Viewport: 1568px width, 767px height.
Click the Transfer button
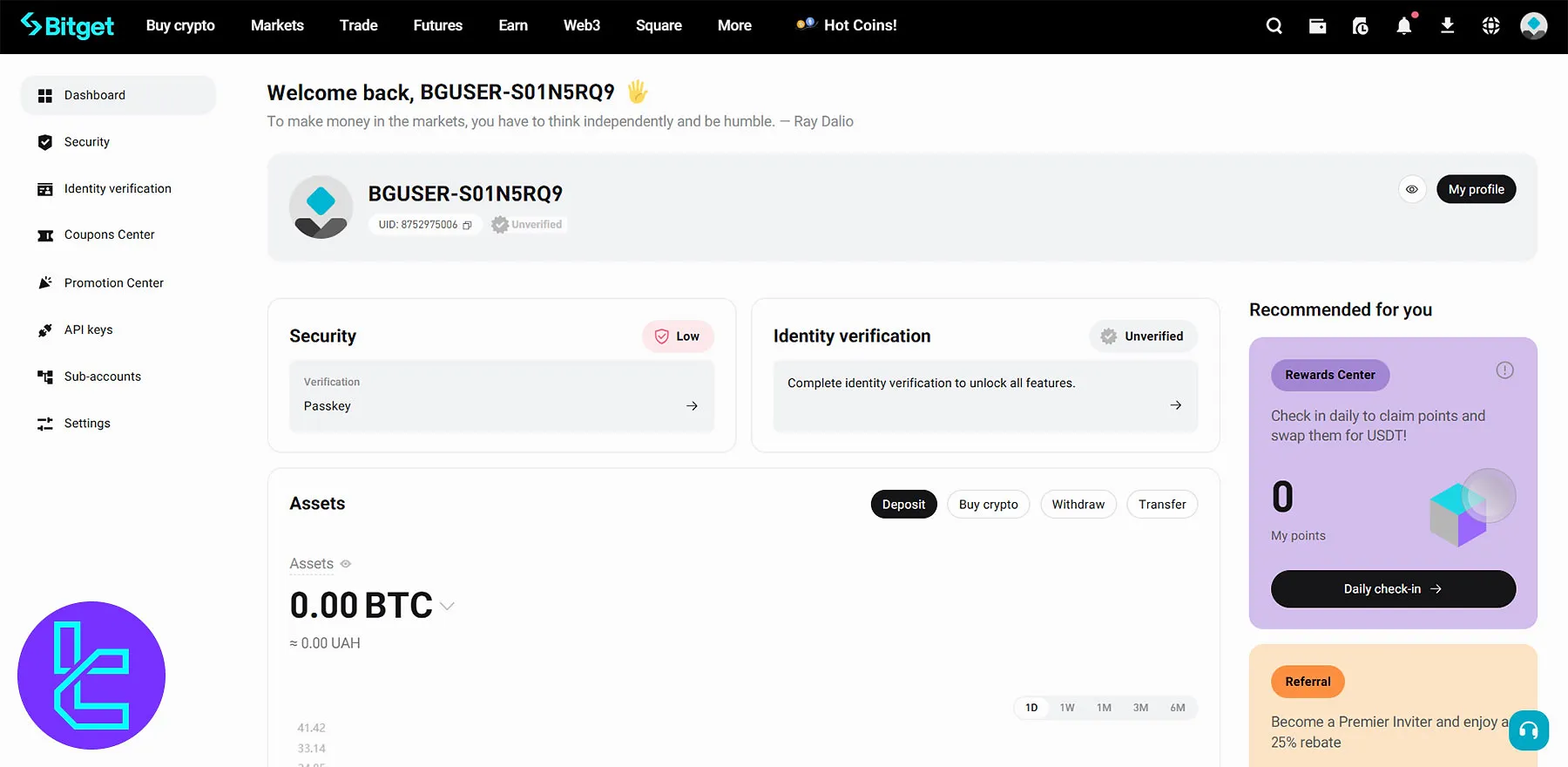(1162, 505)
